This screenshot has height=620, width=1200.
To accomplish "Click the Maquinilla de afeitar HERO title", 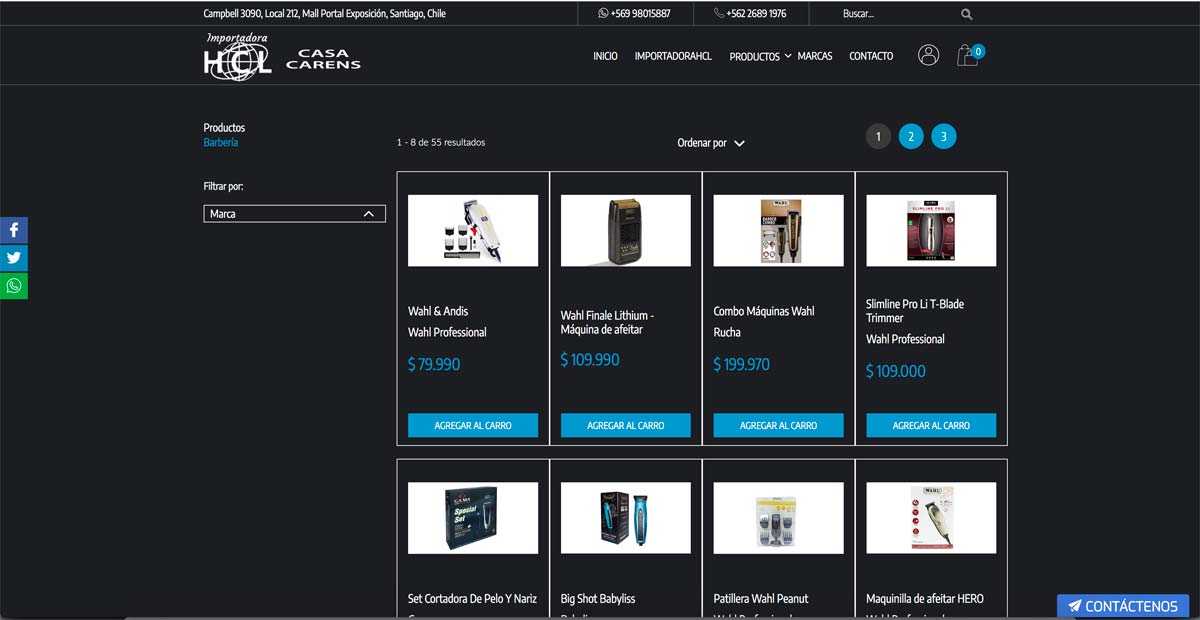I will pos(925,599).
